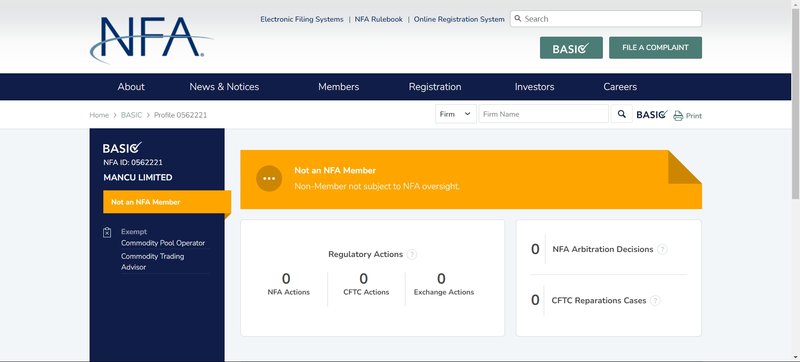Click the FILE A COMPLAINT button
800x362 pixels.
(656, 48)
